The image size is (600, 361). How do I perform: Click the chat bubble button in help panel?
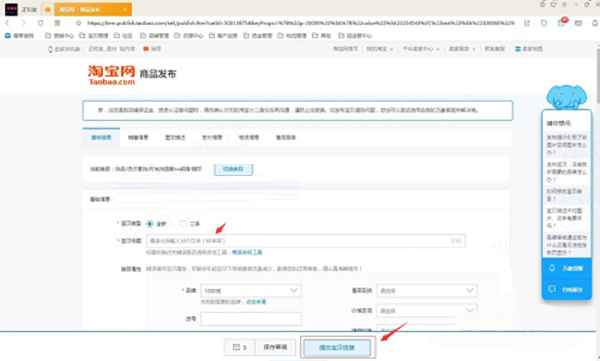[567, 289]
